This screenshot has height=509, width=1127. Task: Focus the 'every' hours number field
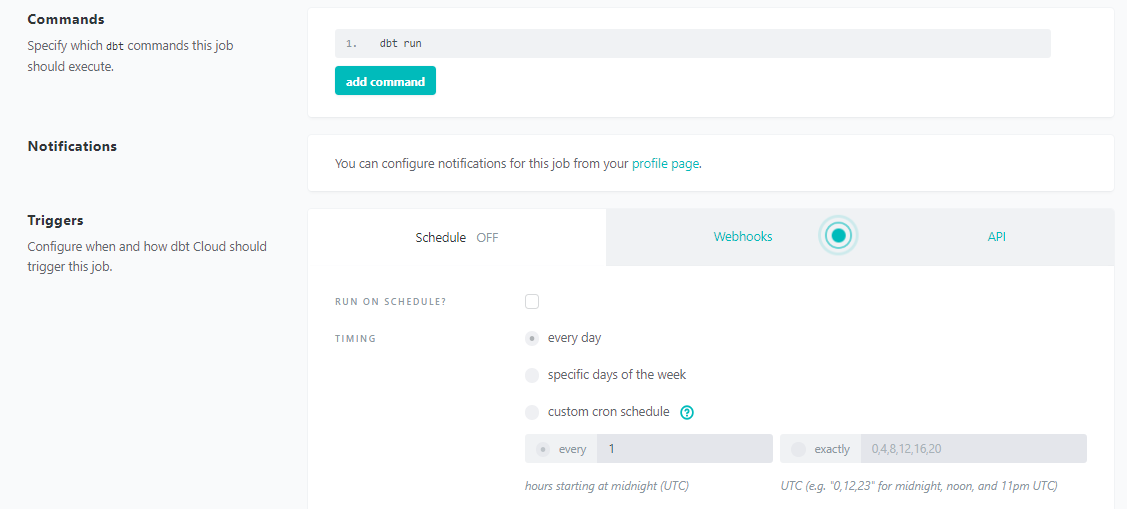tap(684, 449)
